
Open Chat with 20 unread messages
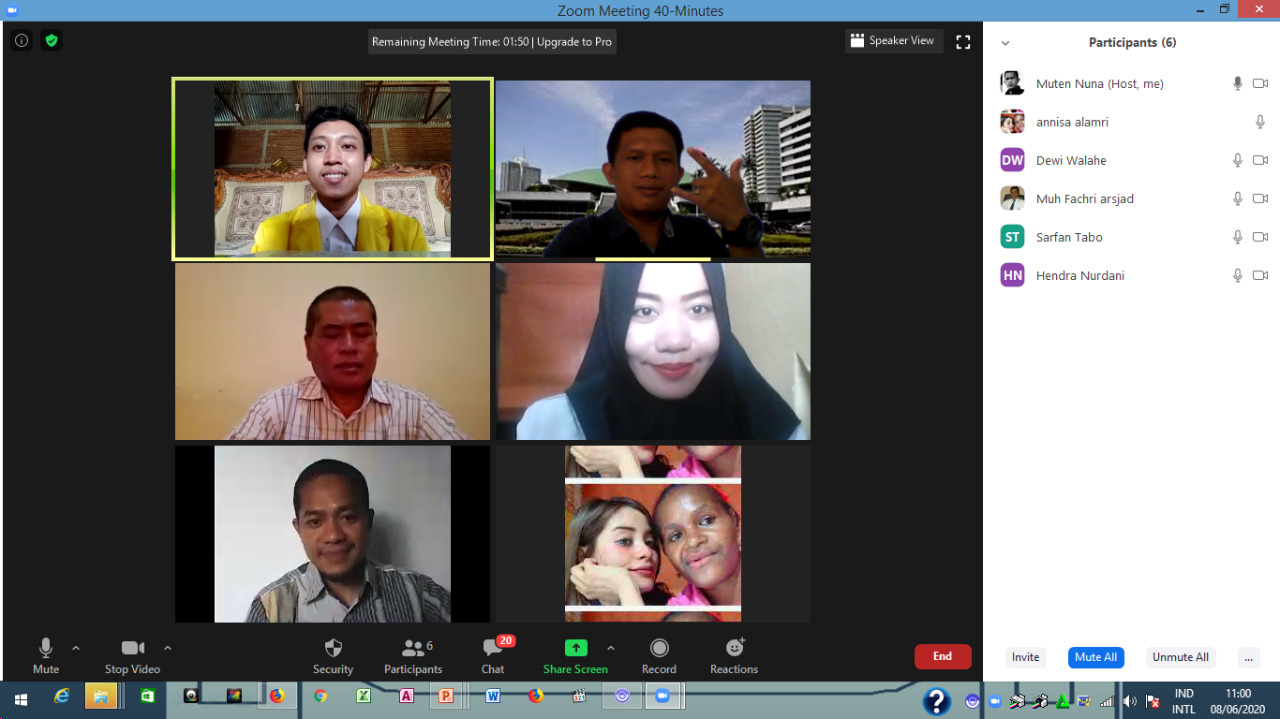pos(493,655)
